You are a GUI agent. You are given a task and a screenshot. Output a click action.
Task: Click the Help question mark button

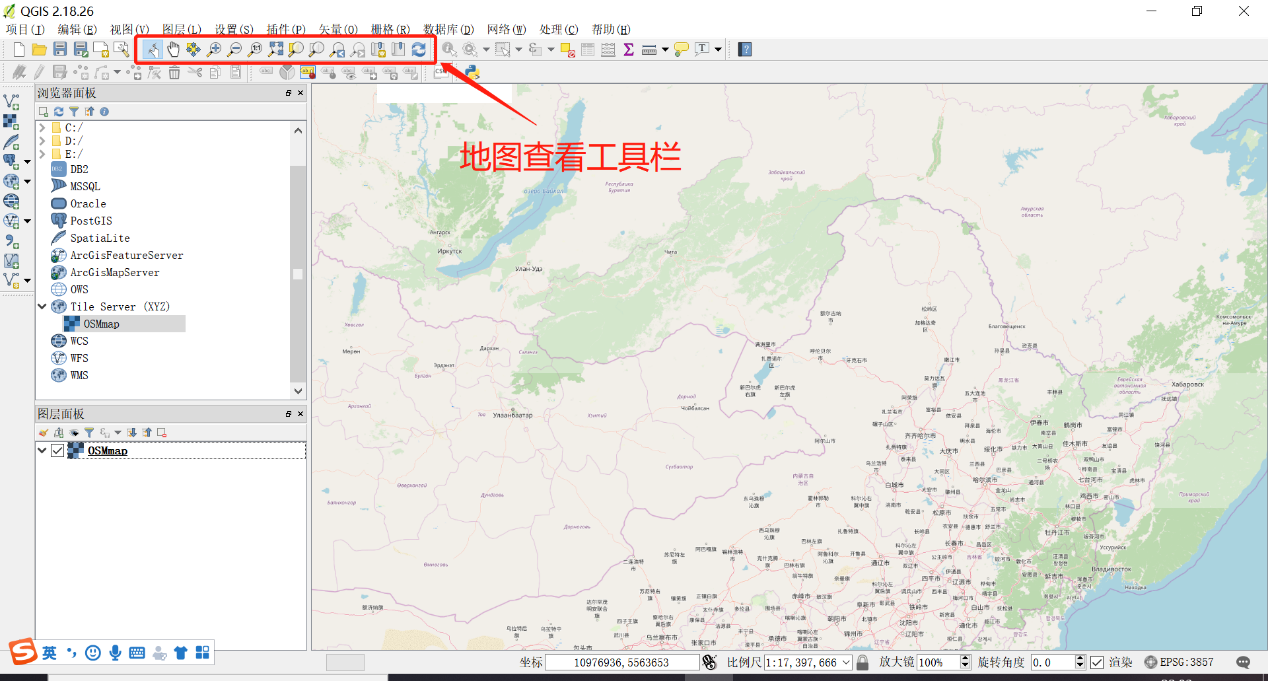[x=744, y=48]
